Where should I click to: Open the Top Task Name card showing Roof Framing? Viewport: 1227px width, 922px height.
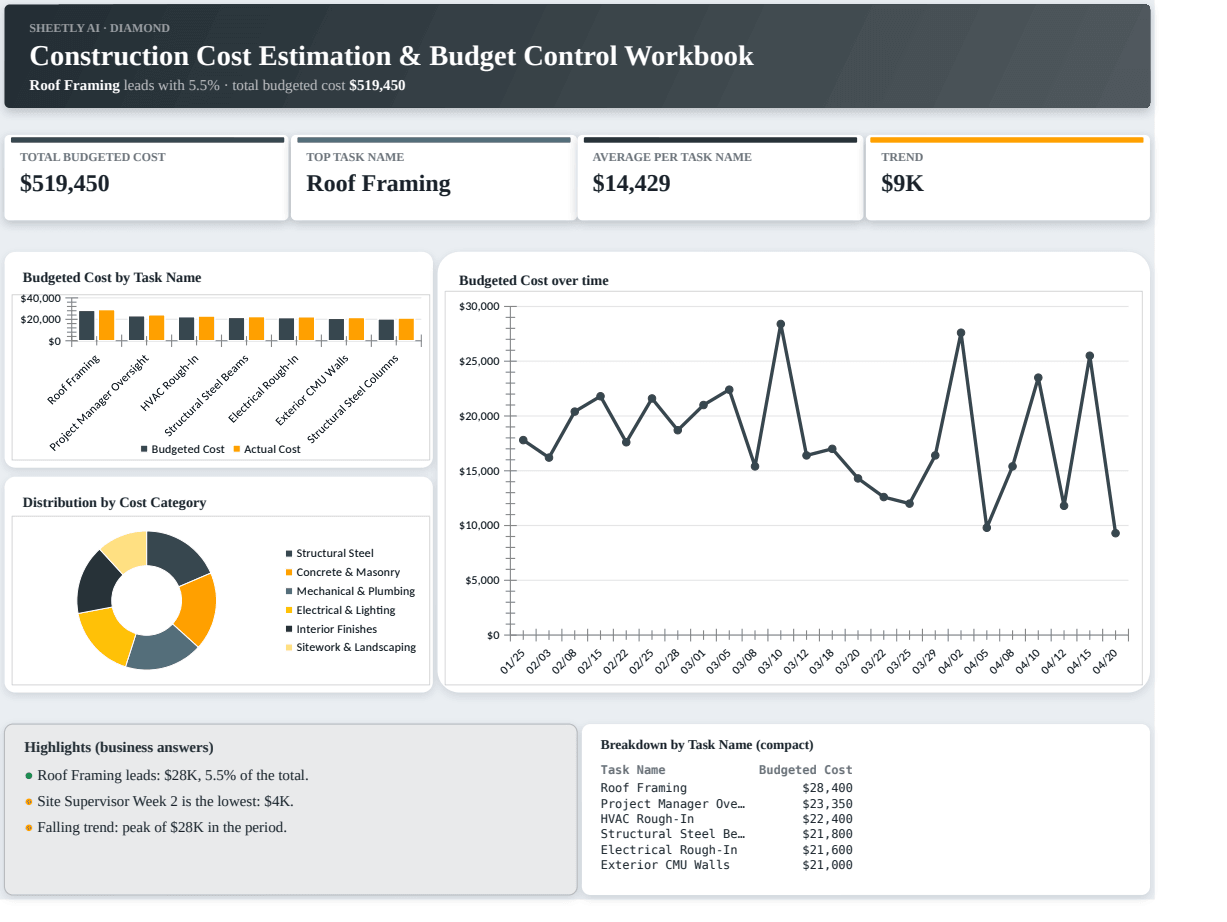[x=432, y=178]
